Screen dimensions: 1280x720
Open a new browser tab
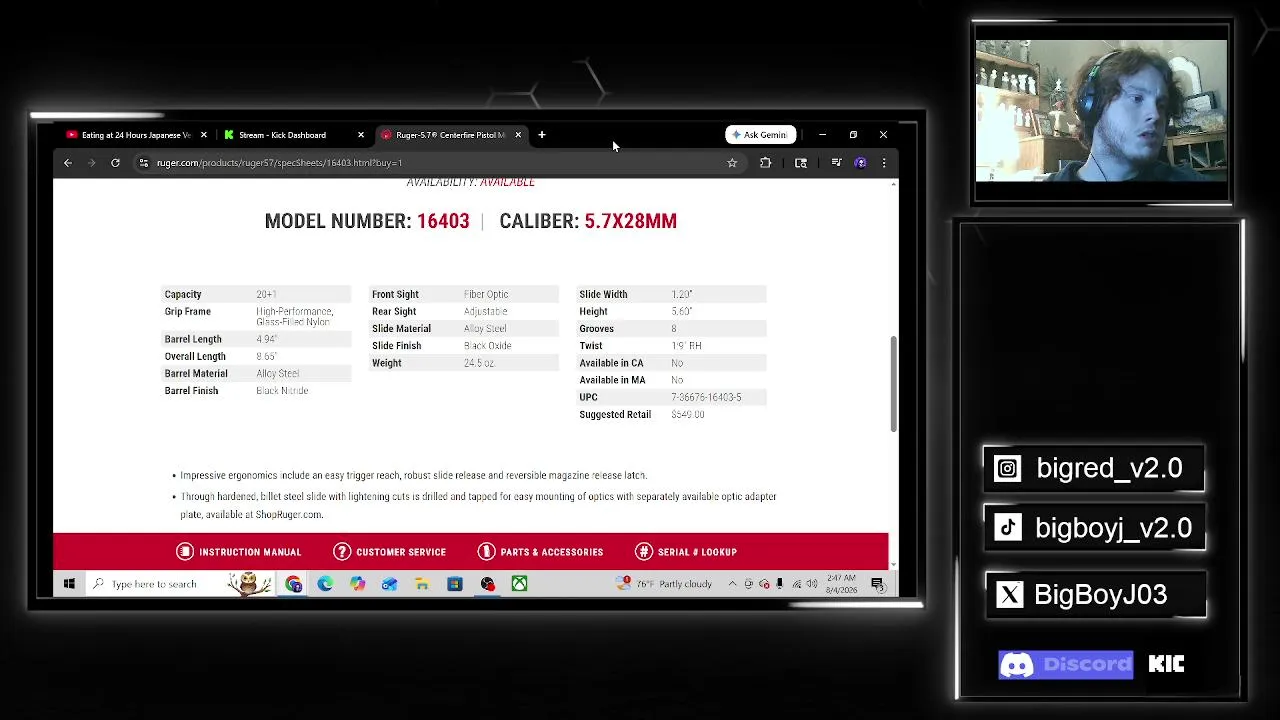click(x=542, y=135)
